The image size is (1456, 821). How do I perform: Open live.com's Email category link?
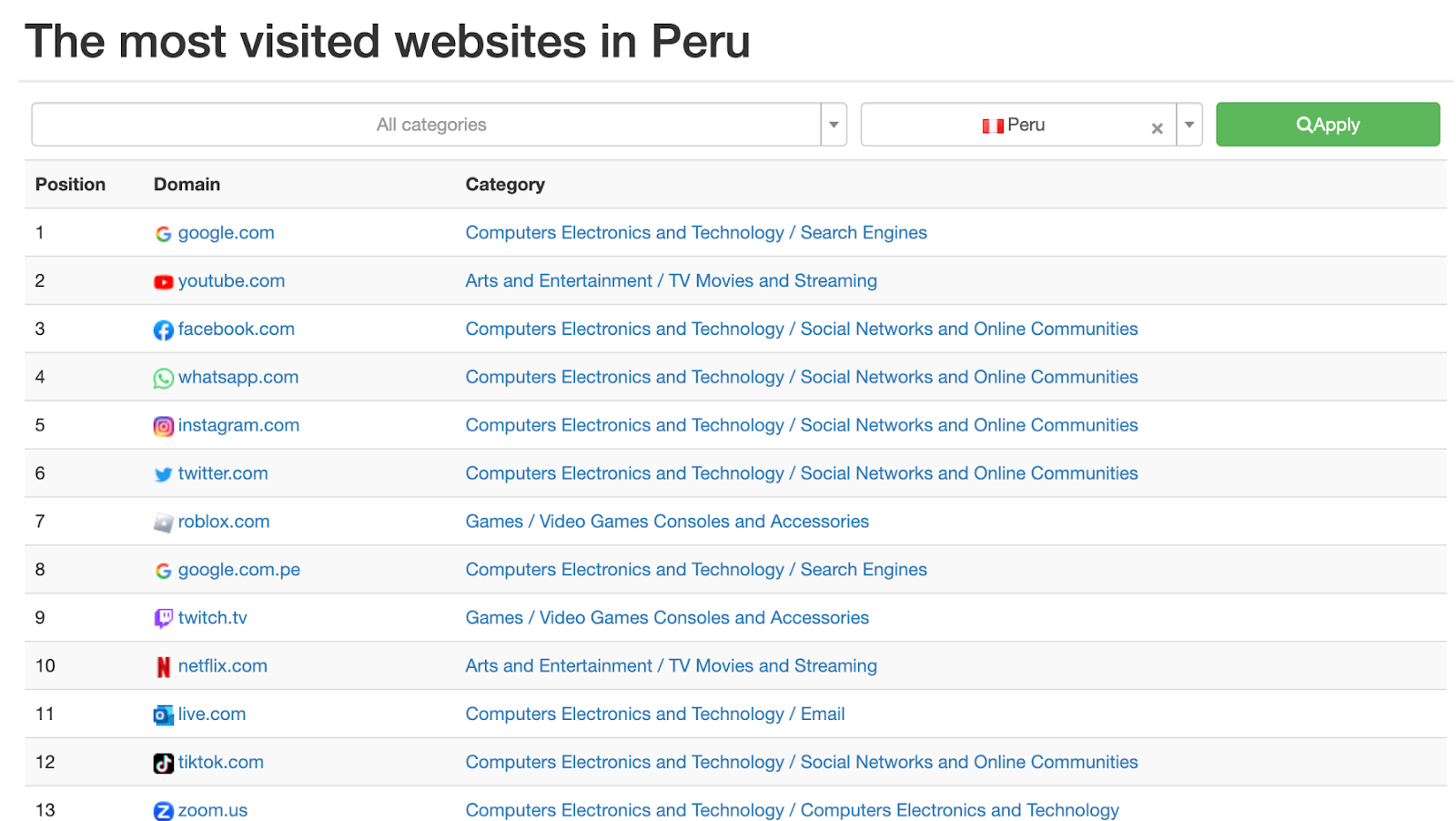(655, 715)
